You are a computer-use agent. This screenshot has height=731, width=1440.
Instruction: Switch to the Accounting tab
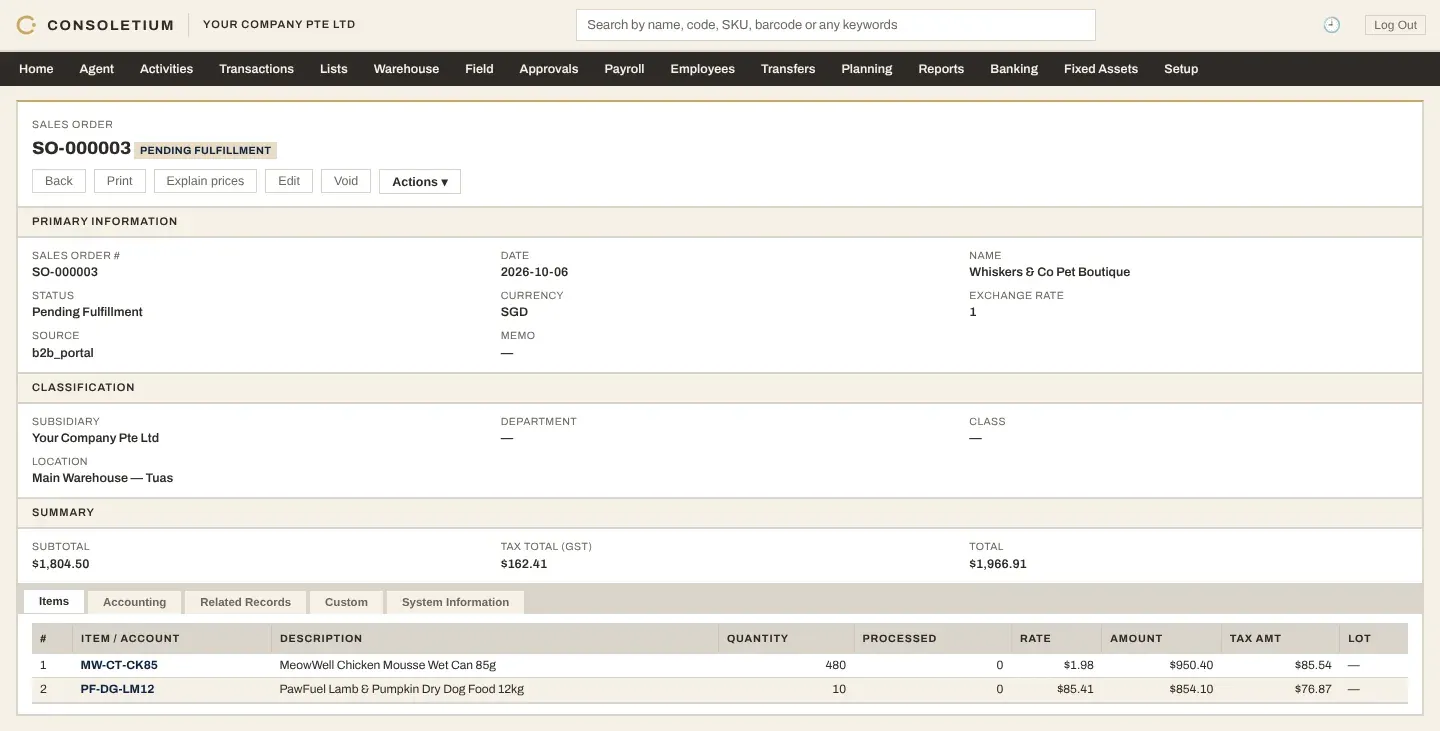coord(134,602)
